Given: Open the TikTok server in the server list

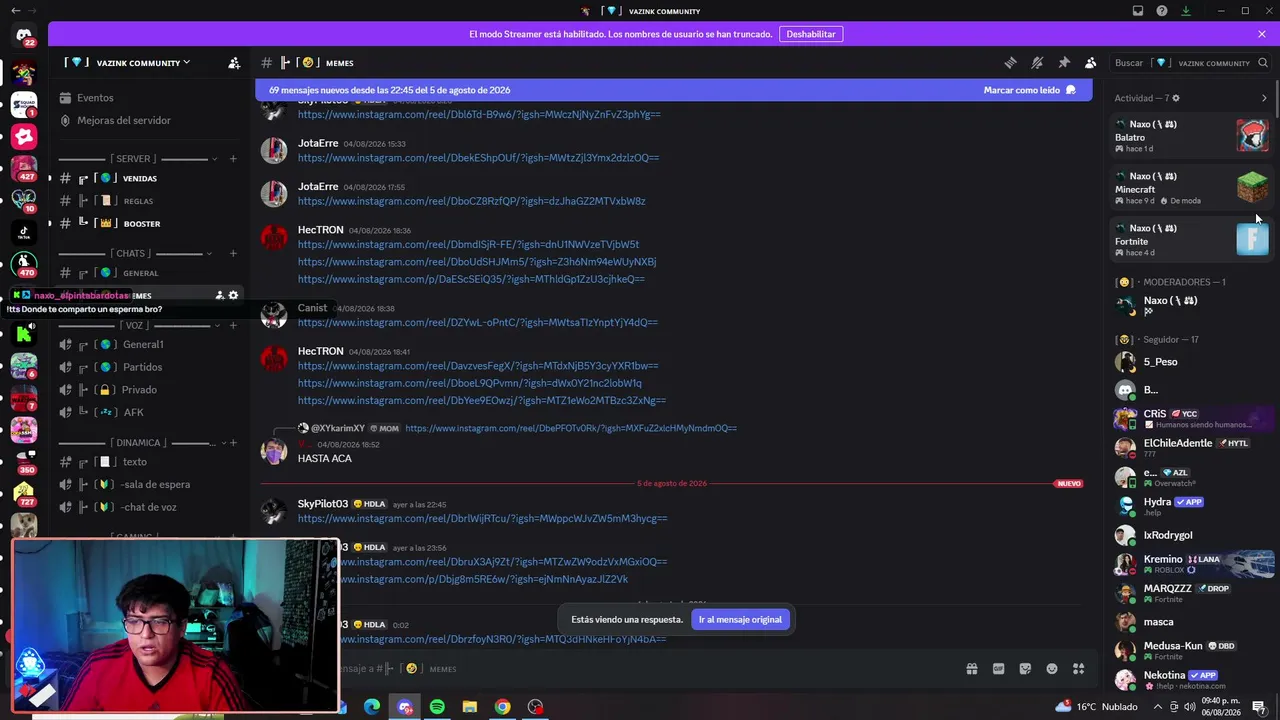Looking at the screenshot, I should 24,233.
